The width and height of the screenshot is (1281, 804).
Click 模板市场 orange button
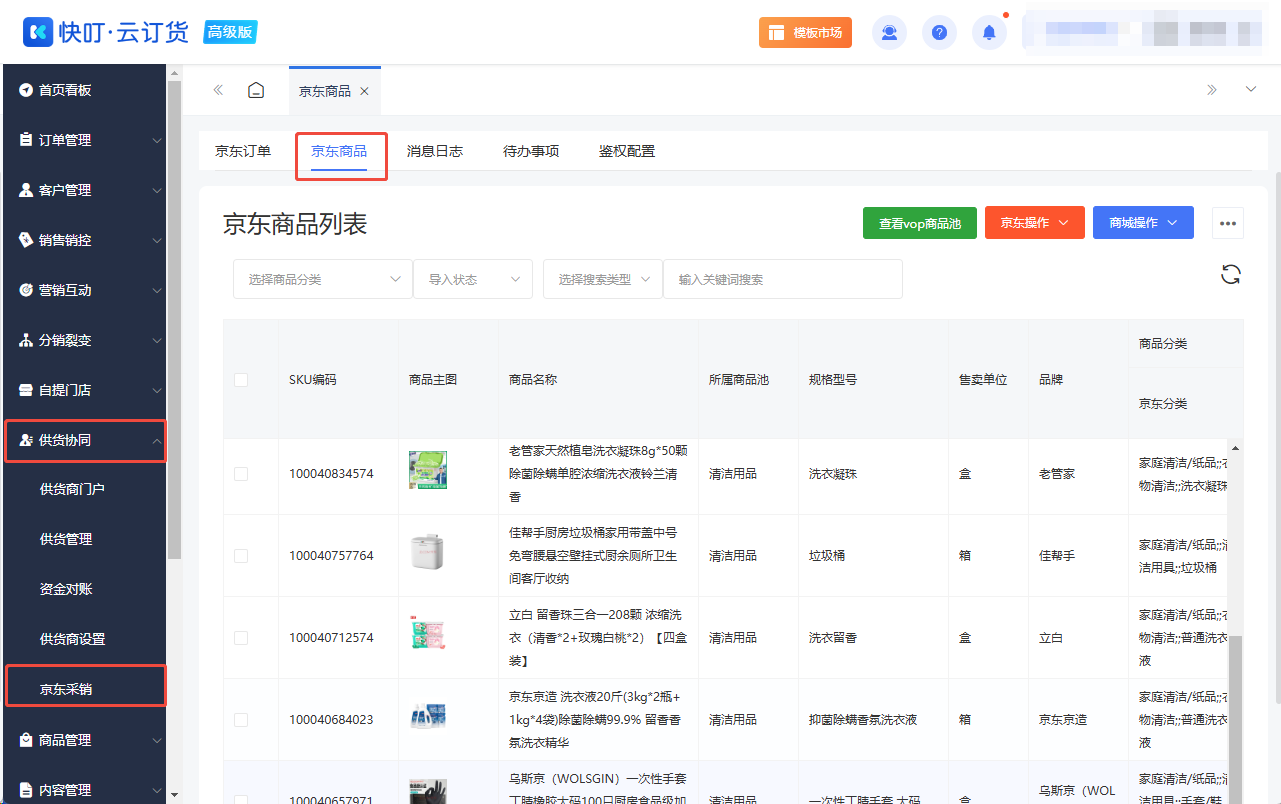805,33
